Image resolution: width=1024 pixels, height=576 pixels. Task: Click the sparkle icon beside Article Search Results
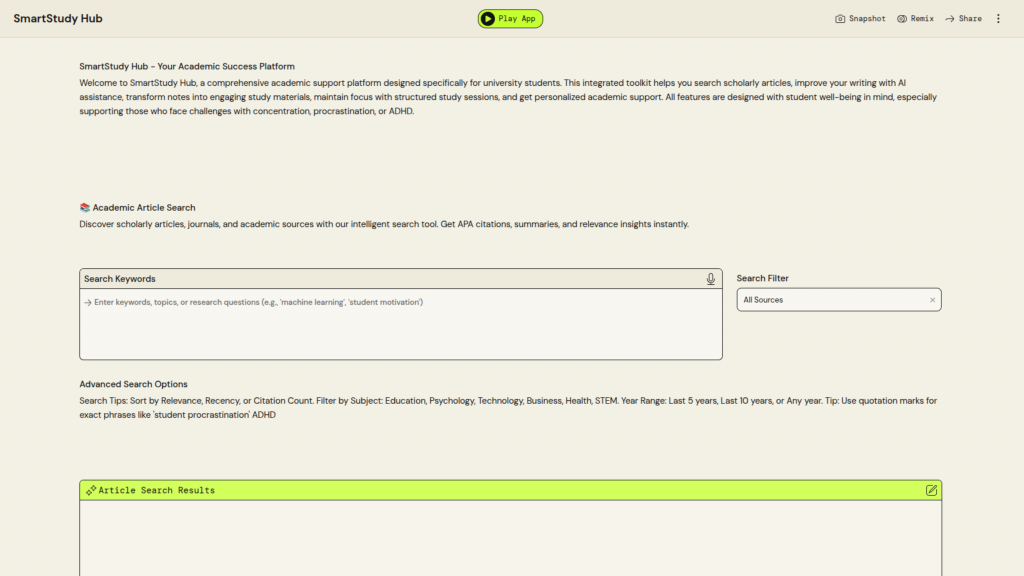(91, 491)
